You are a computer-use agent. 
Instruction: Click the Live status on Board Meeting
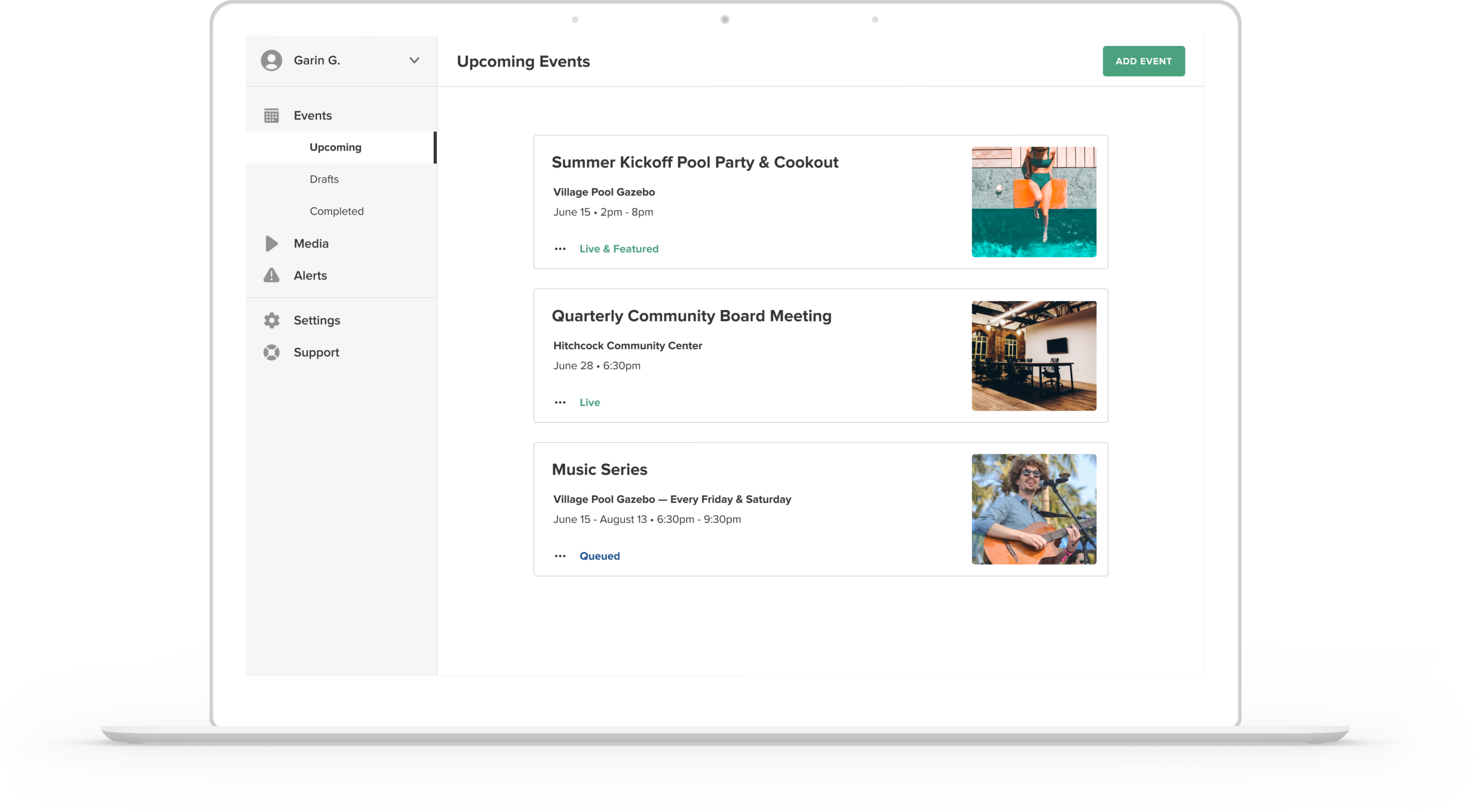589,402
